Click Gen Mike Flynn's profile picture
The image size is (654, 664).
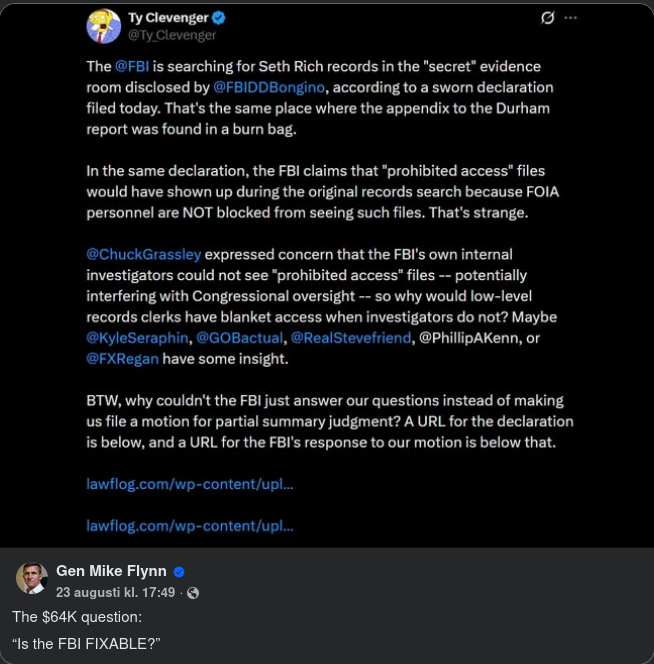coord(32,579)
